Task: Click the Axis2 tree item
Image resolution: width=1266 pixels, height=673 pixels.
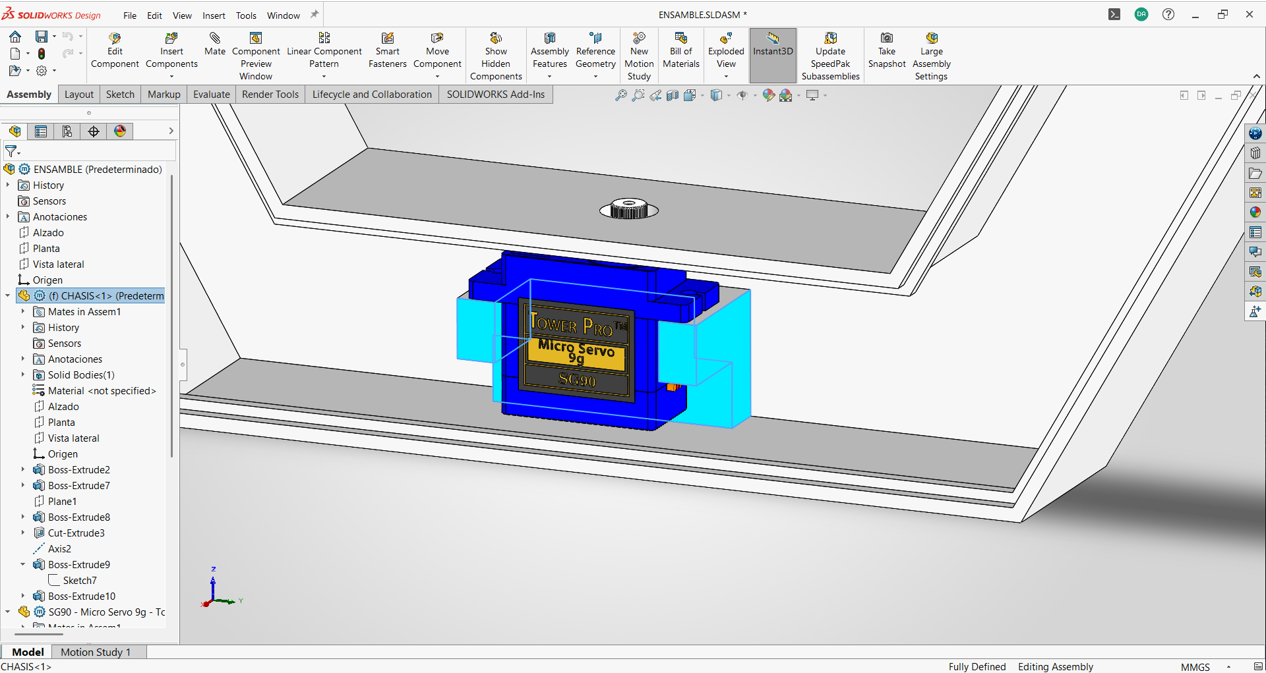Action: tap(60, 549)
